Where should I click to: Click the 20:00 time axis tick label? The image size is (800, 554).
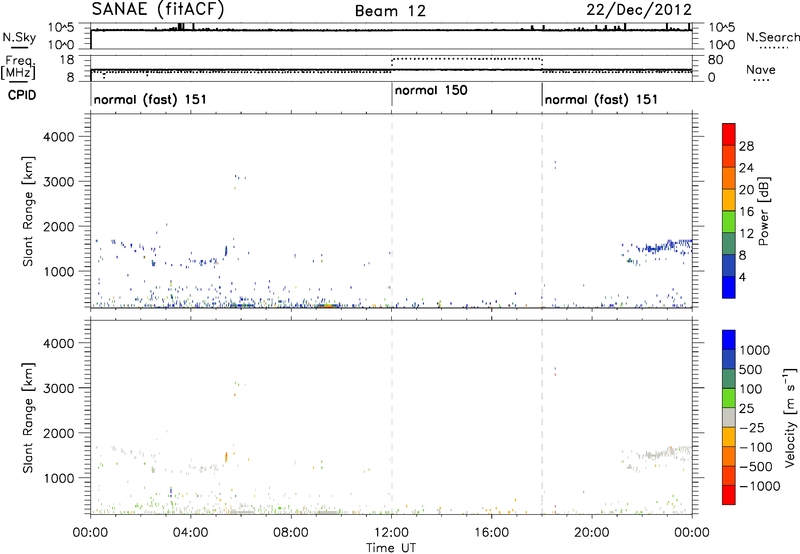coord(592,533)
